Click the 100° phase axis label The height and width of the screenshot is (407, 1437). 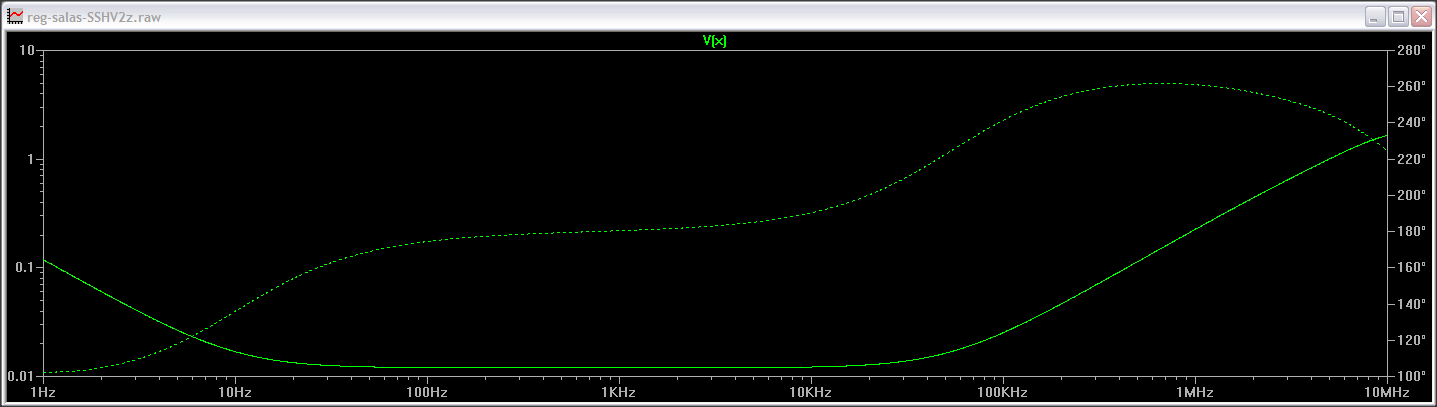point(1412,377)
